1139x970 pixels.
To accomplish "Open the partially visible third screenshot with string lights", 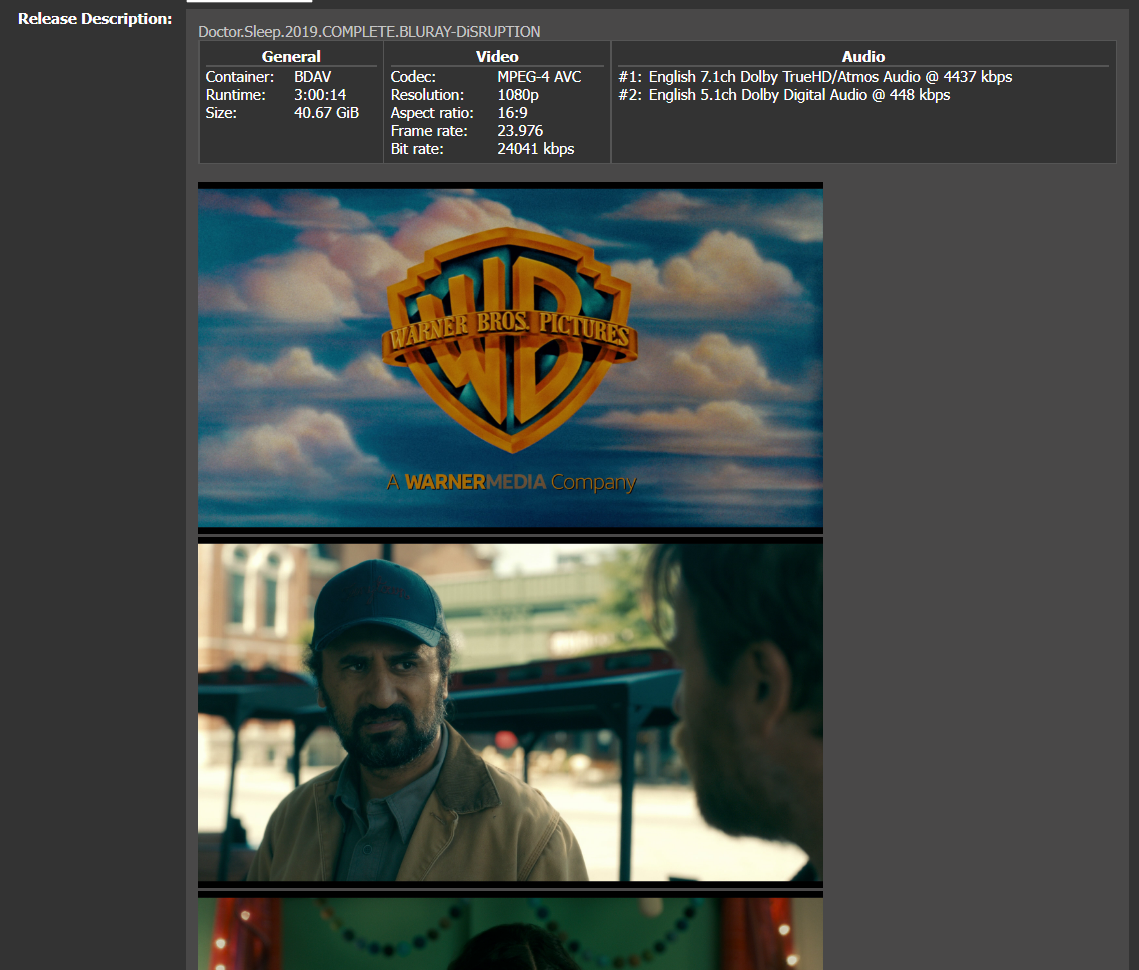I will pos(510,931).
